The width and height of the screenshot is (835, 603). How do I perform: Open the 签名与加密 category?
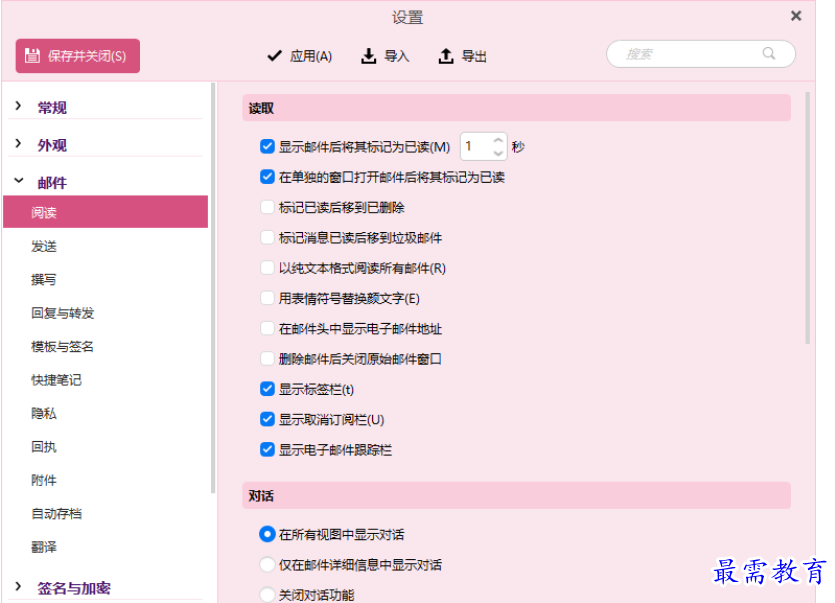[x=74, y=588]
